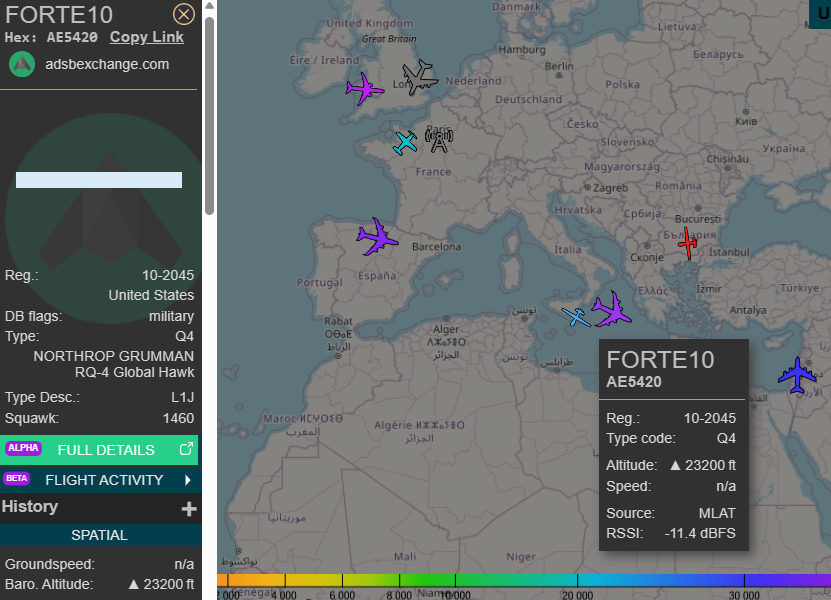The width and height of the screenshot is (831, 600).
Task: Click the Type Desc. value L1J
Action: [x=182, y=397]
